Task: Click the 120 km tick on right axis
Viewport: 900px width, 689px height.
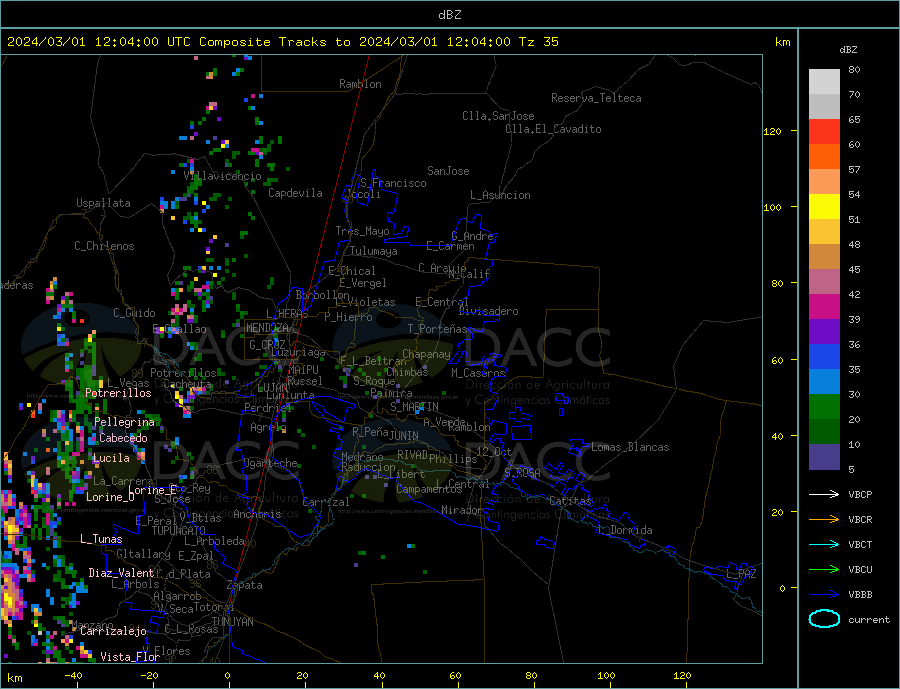Action: (773, 131)
